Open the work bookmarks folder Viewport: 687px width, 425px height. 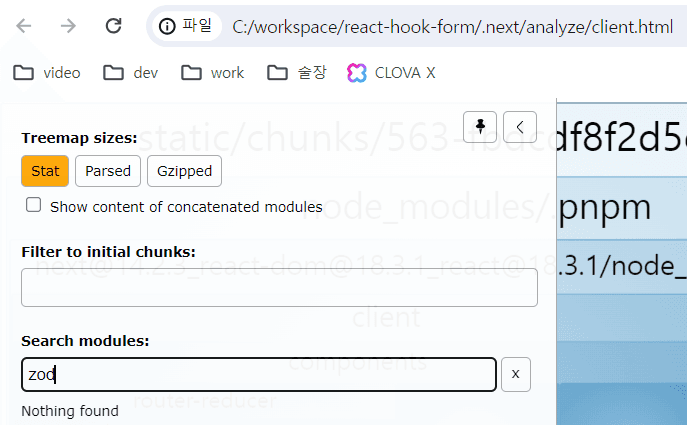point(213,72)
